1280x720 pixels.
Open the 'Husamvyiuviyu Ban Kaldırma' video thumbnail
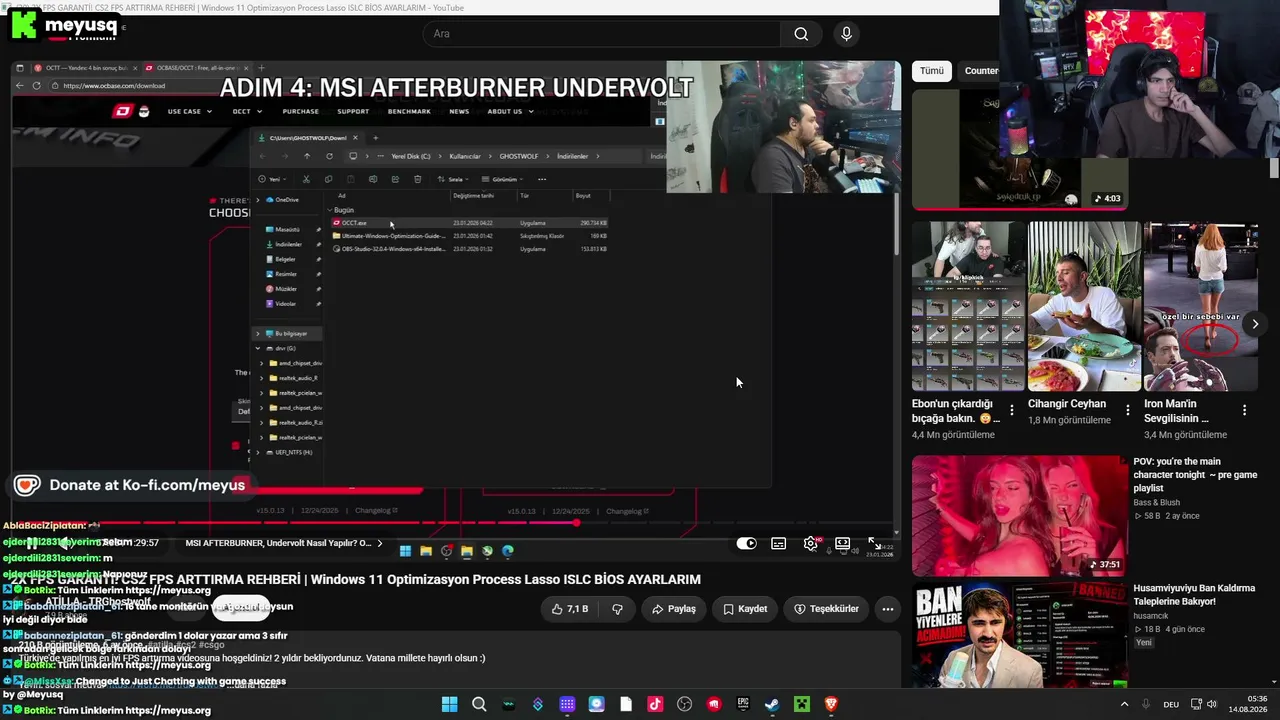coord(1020,636)
